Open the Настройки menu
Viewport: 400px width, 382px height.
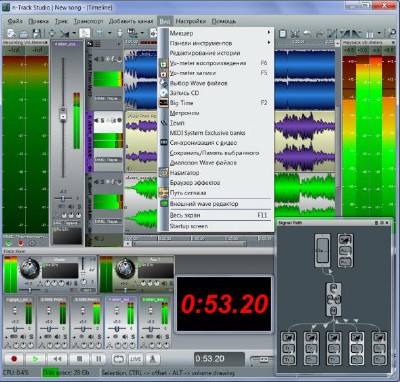click(191, 21)
